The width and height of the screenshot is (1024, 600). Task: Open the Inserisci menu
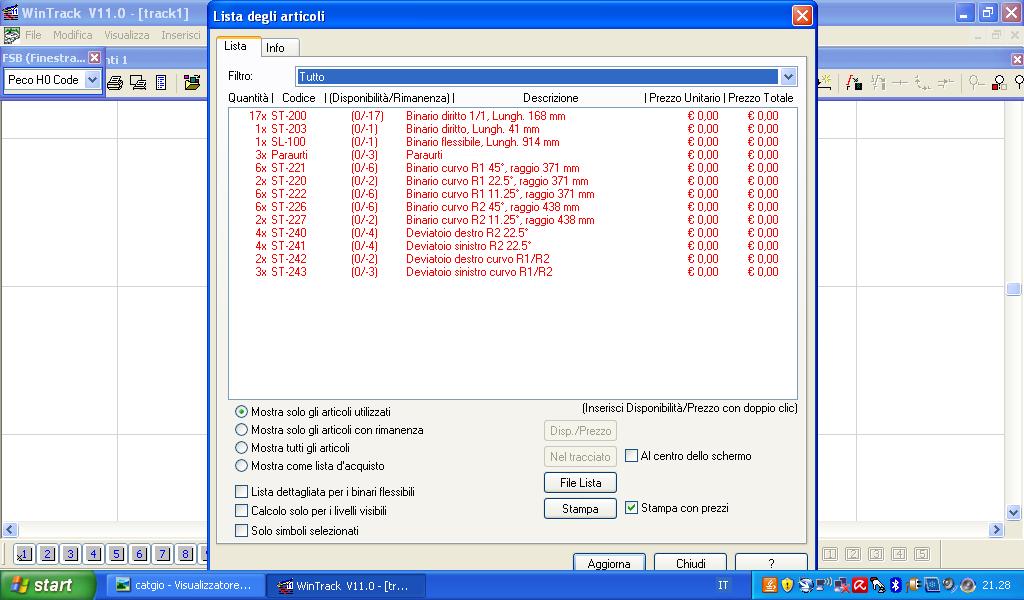[x=181, y=35]
